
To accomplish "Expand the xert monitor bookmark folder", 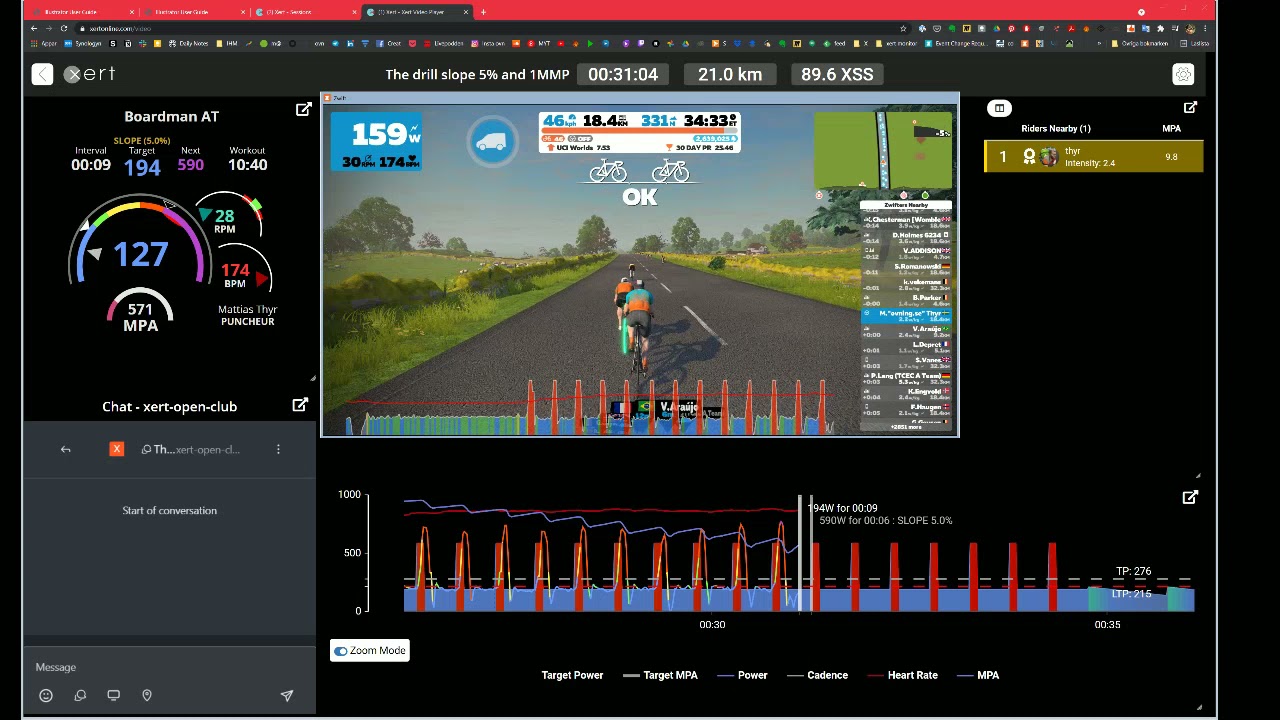I will [897, 44].
